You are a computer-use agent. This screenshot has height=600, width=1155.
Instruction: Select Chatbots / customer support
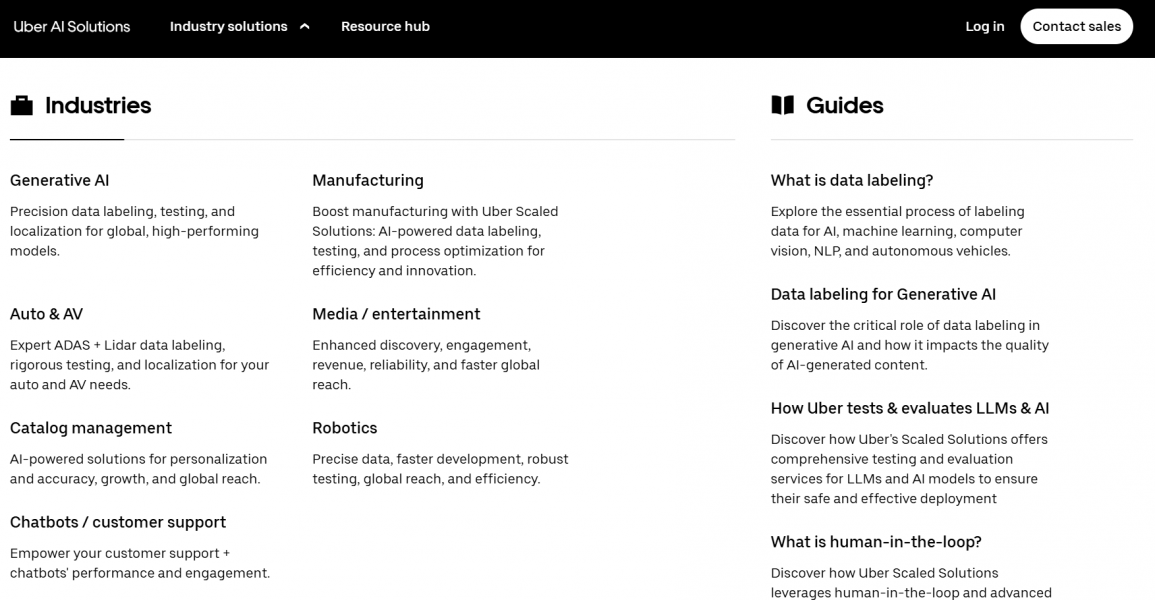pos(118,522)
